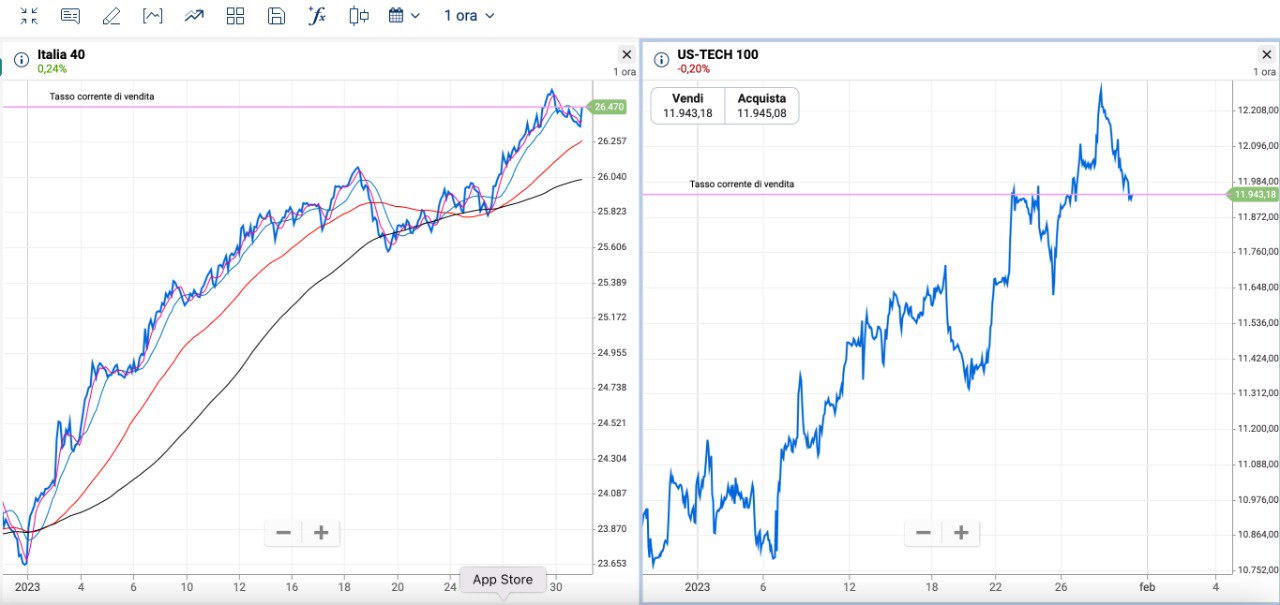Zoom in the Italia 40 chart

click(x=321, y=533)
